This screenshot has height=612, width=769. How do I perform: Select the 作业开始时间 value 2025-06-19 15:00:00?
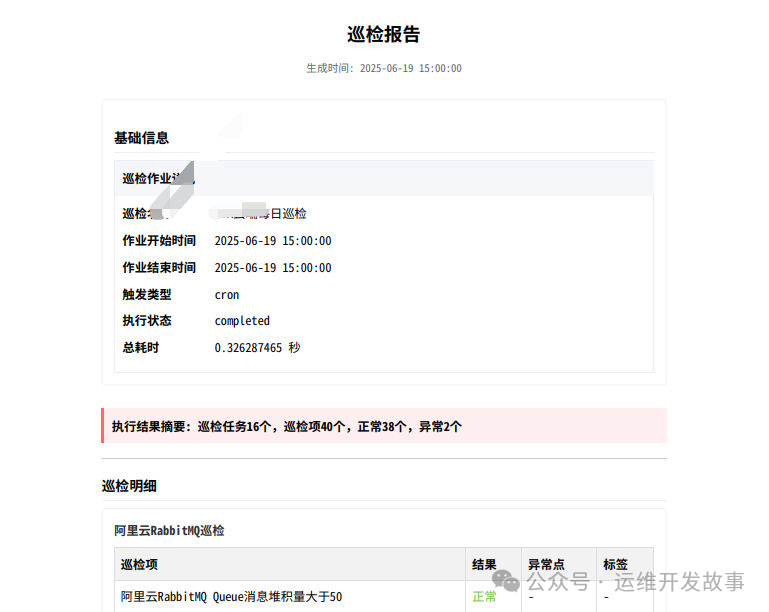pyautogui.click(x=273, y=241)
